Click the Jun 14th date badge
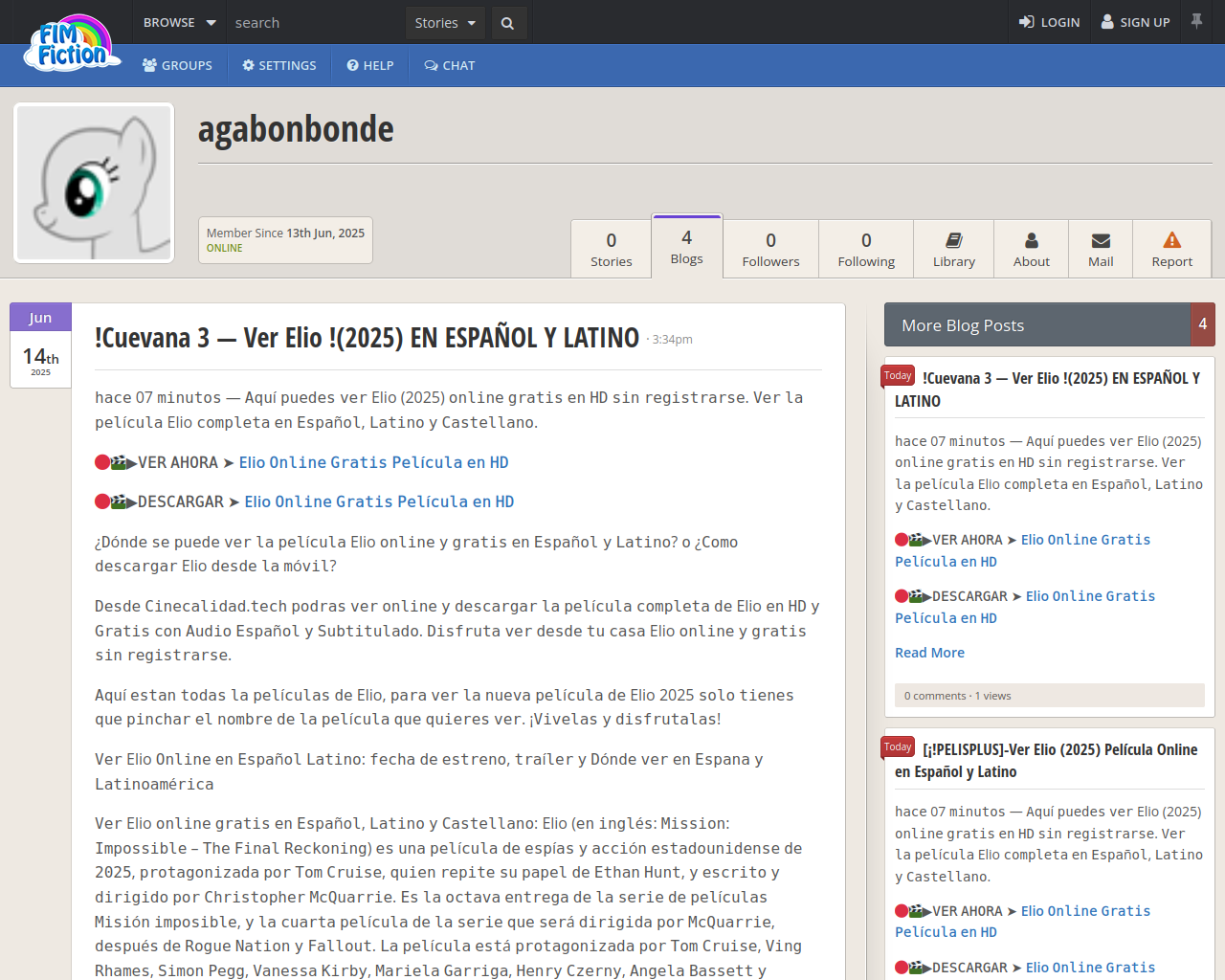The image size is (1225, 980). point(40,345)
